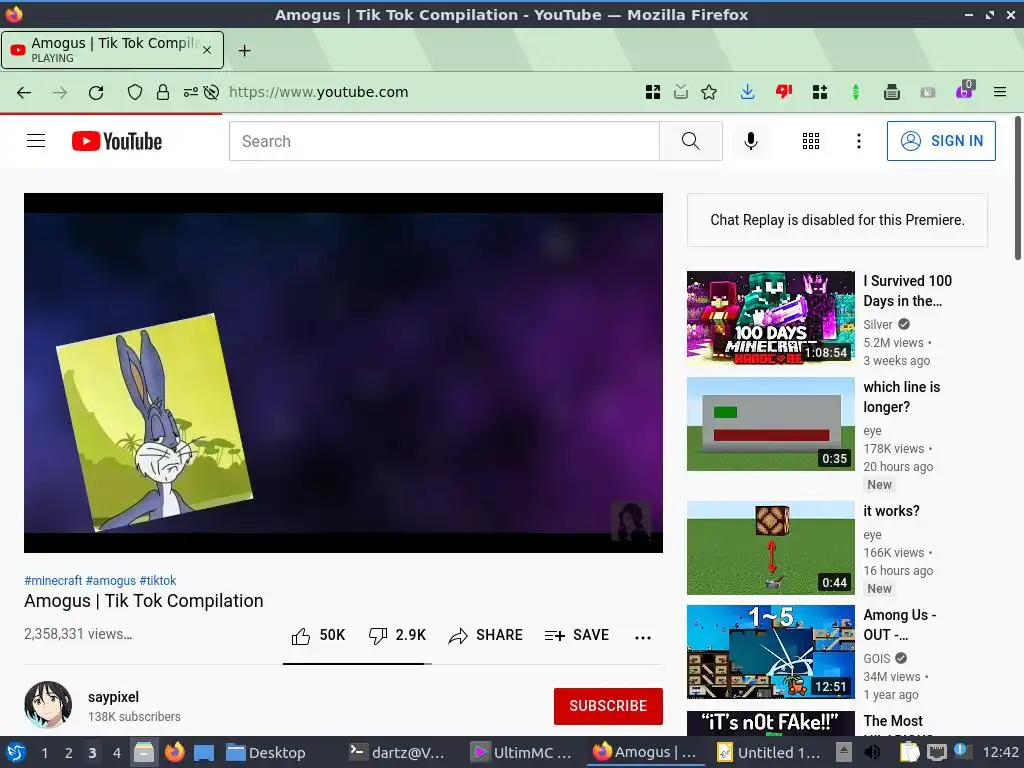Bookmark this page with the star icon
Image resolution: width=1024 pixels, height=768 pixels.
[x=709, y=92]
